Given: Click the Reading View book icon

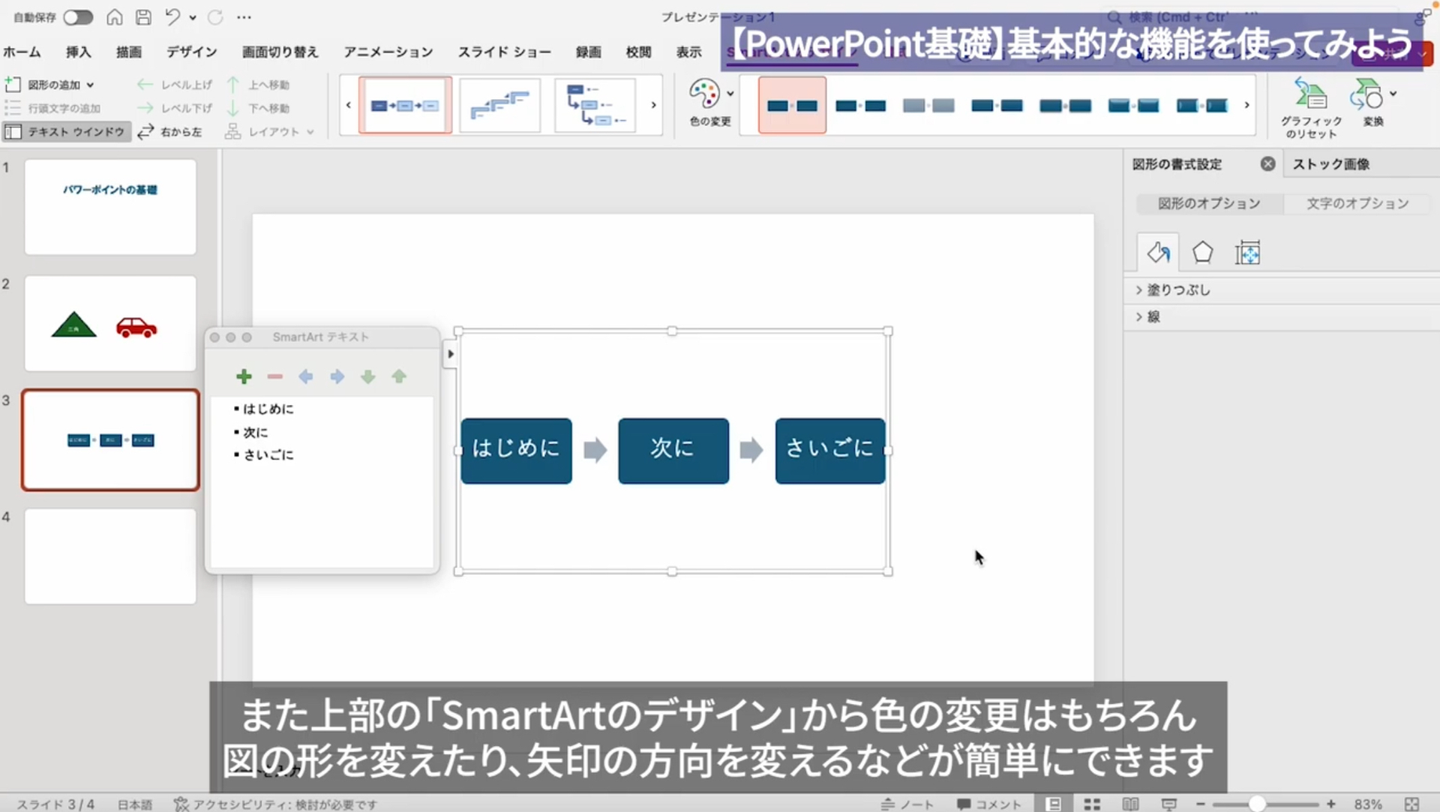Looking at the screenshot, I should pos(1130,804).
